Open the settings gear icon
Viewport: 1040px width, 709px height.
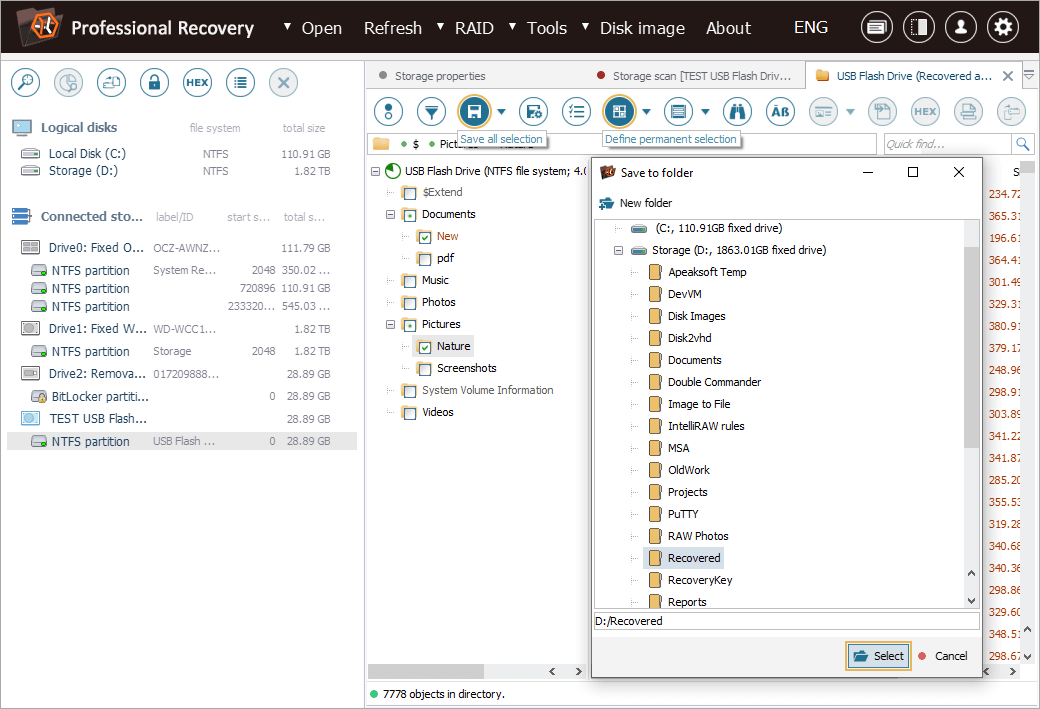[1003, 28]
